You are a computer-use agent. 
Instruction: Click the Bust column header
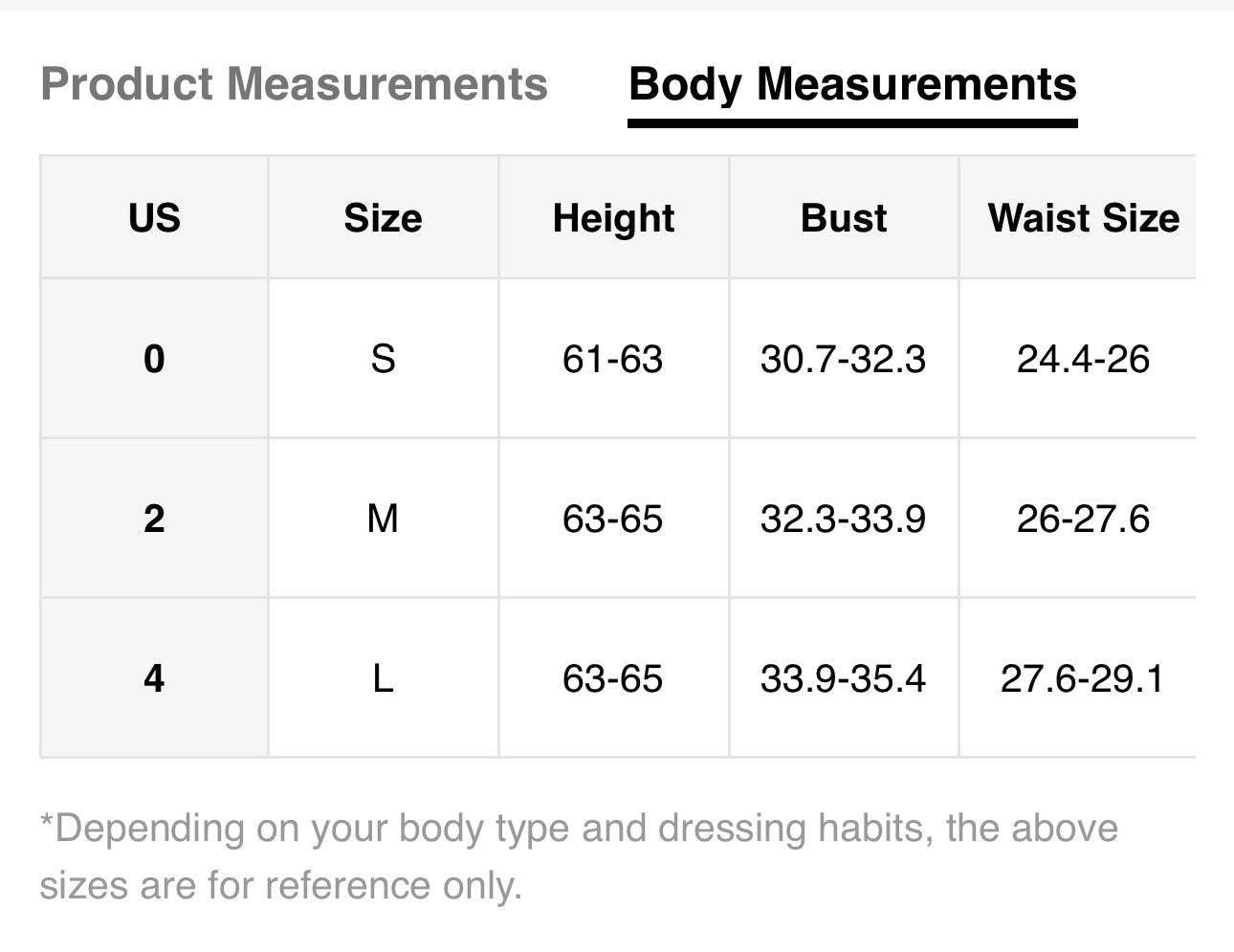coord(844,218)
